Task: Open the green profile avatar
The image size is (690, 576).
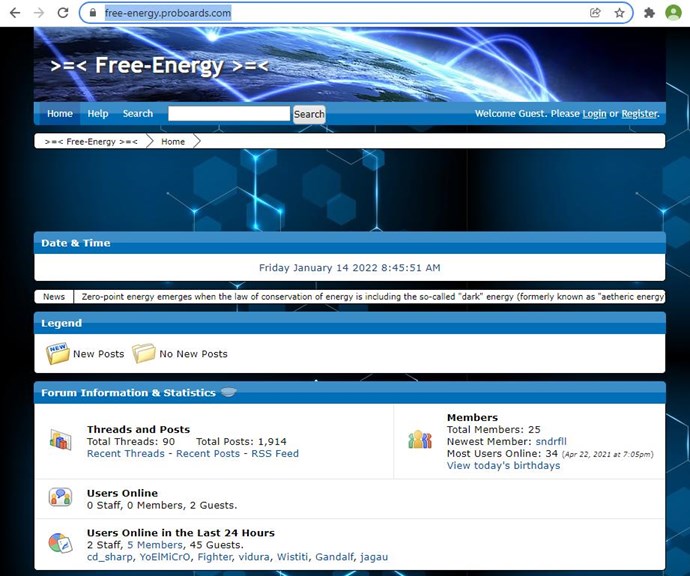Action: point(673,13)
